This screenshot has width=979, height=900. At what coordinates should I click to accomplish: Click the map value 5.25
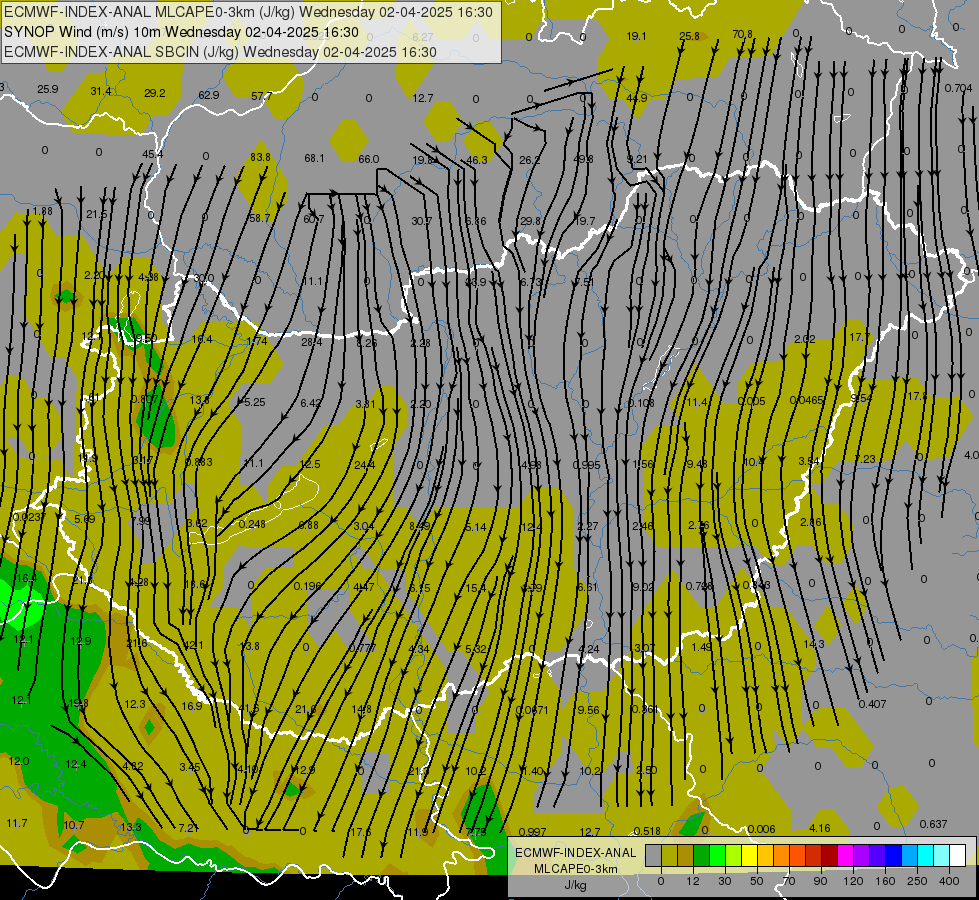255,402
